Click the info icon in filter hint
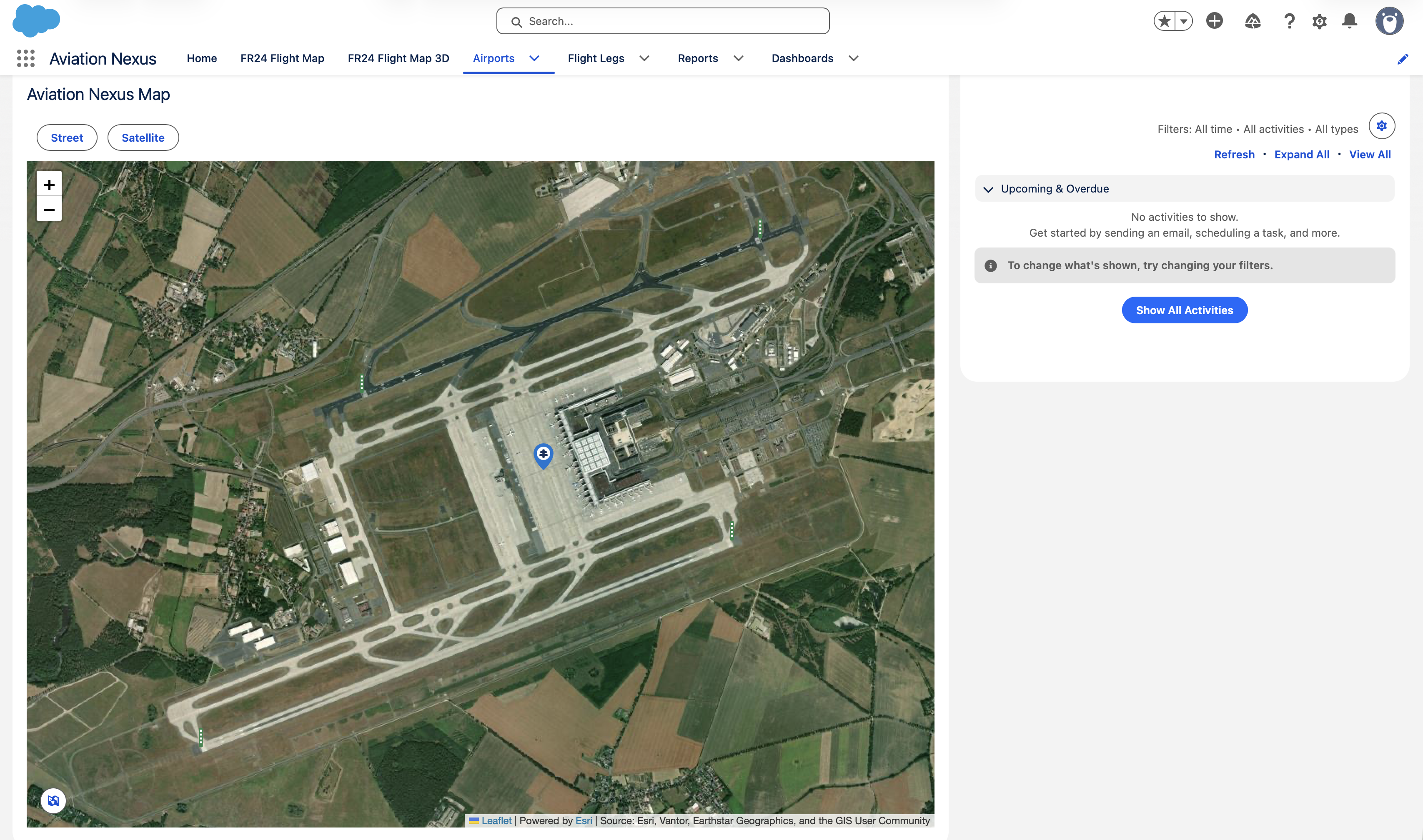 [x=990, y=265]
